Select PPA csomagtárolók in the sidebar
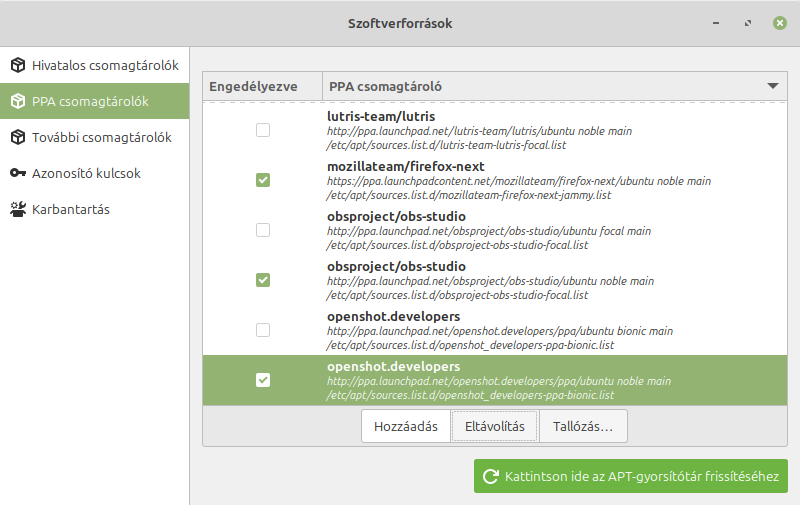The image size is (800, 505). pyautogui.click(x=94, y=101)
